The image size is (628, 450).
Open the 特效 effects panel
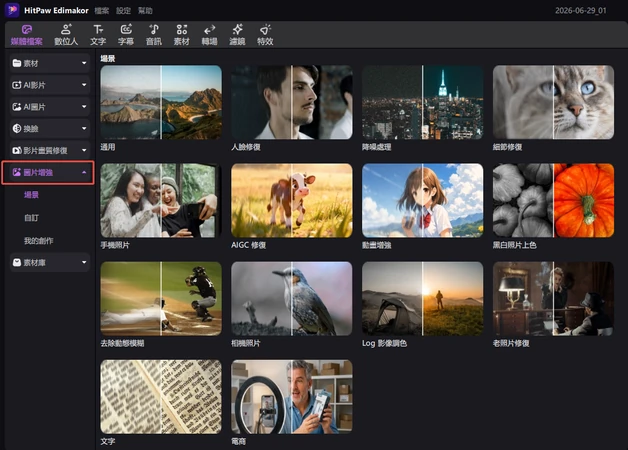(265, 34)
